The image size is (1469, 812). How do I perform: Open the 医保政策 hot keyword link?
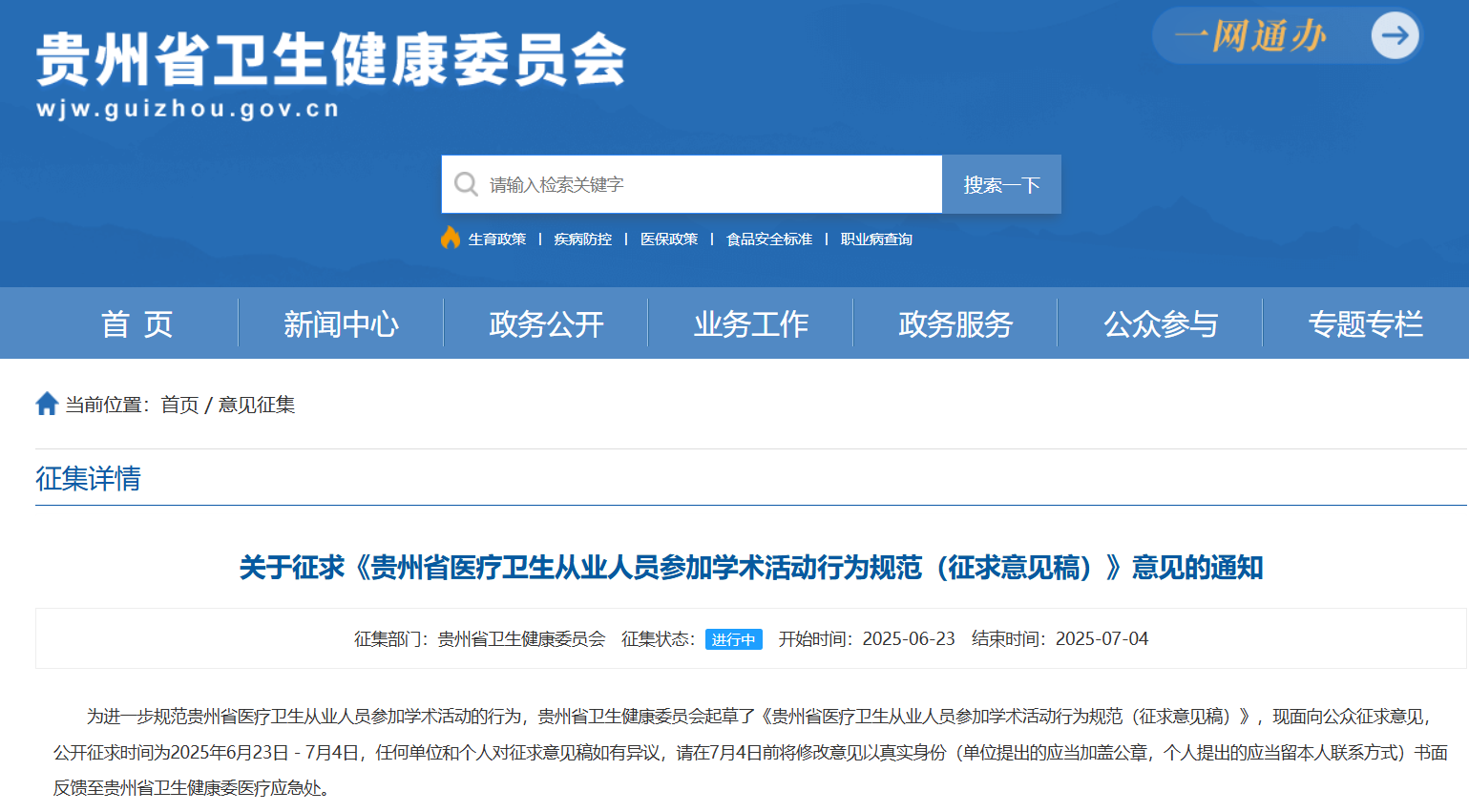(669, 239)
